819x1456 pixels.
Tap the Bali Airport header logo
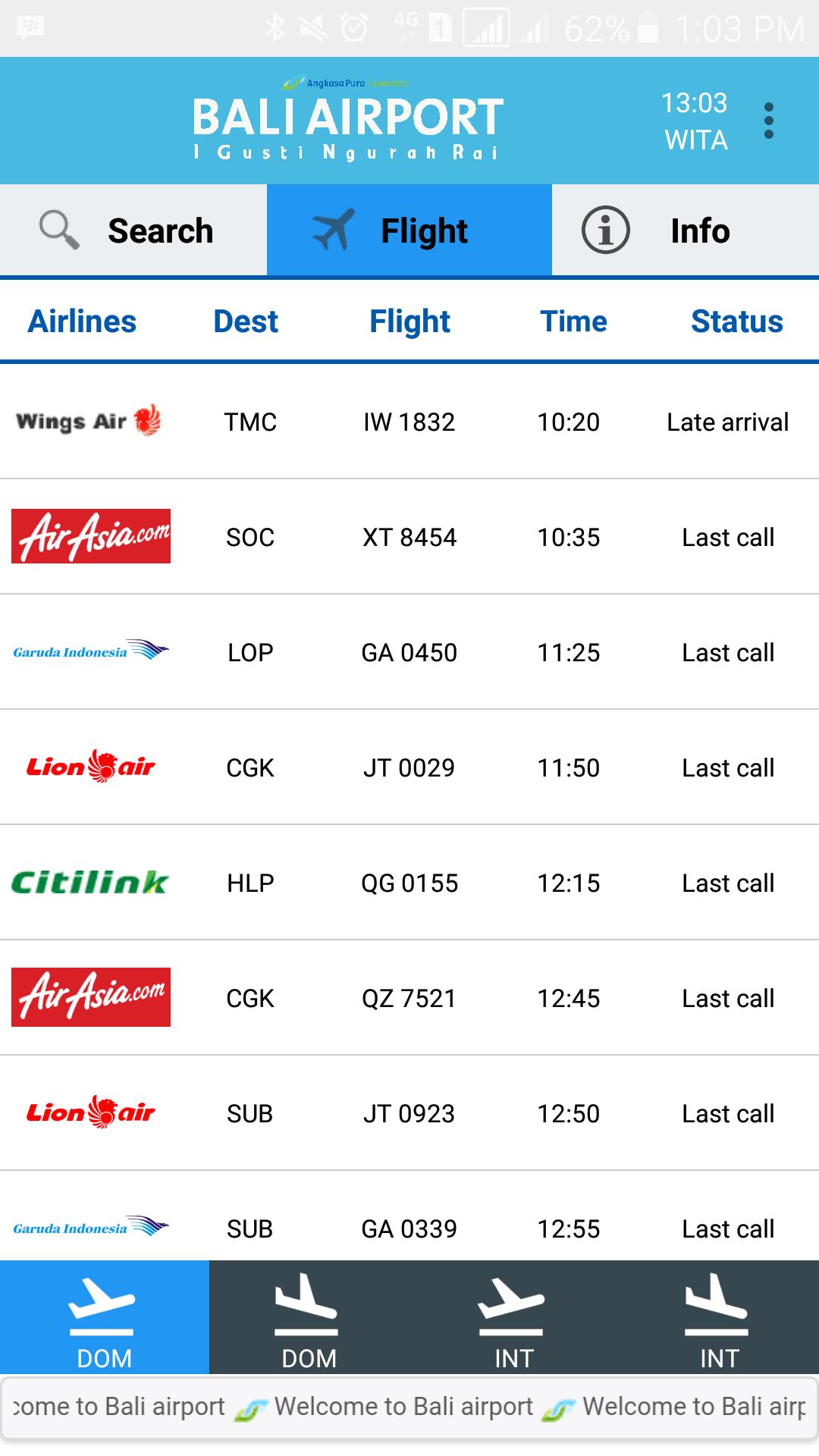tap(348, 121)
